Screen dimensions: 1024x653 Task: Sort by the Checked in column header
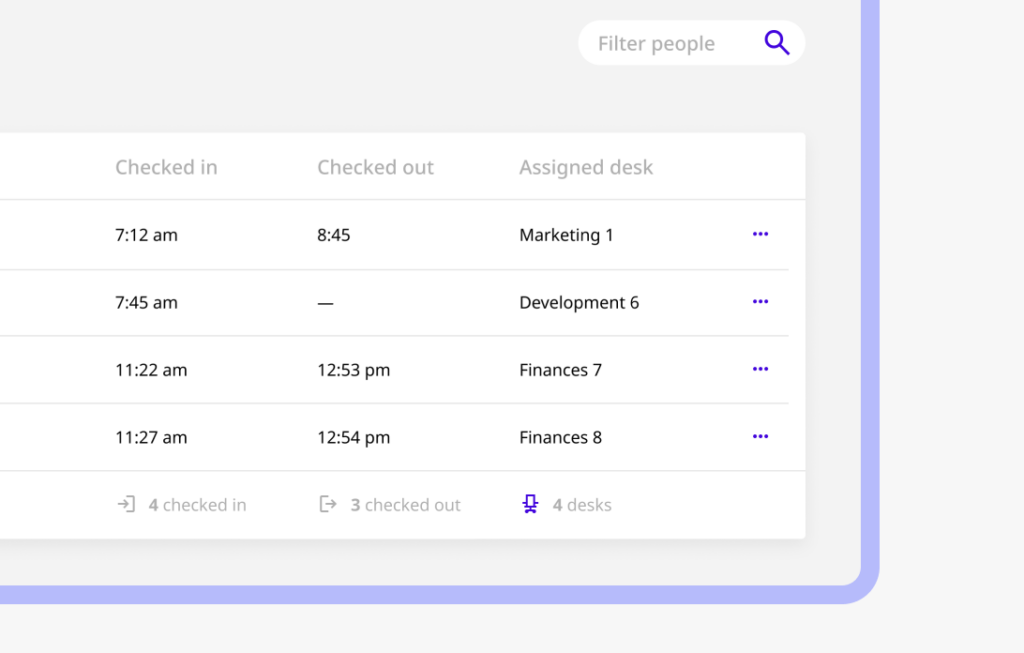pos(167,167)
